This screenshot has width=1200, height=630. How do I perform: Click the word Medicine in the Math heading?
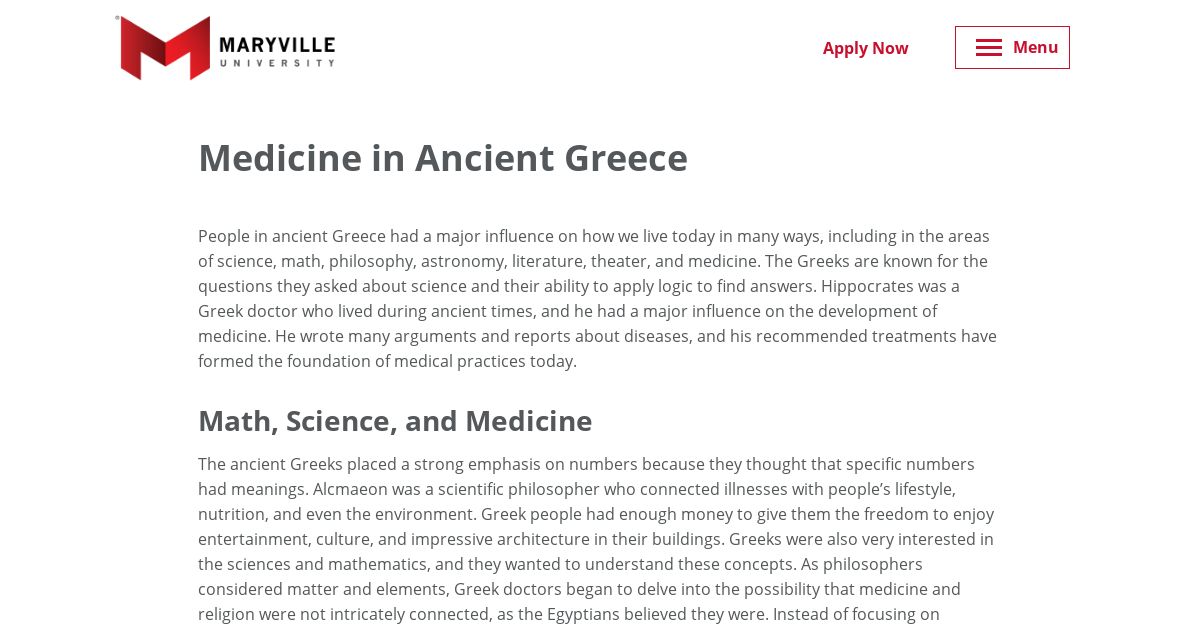[x=528, y=421]
